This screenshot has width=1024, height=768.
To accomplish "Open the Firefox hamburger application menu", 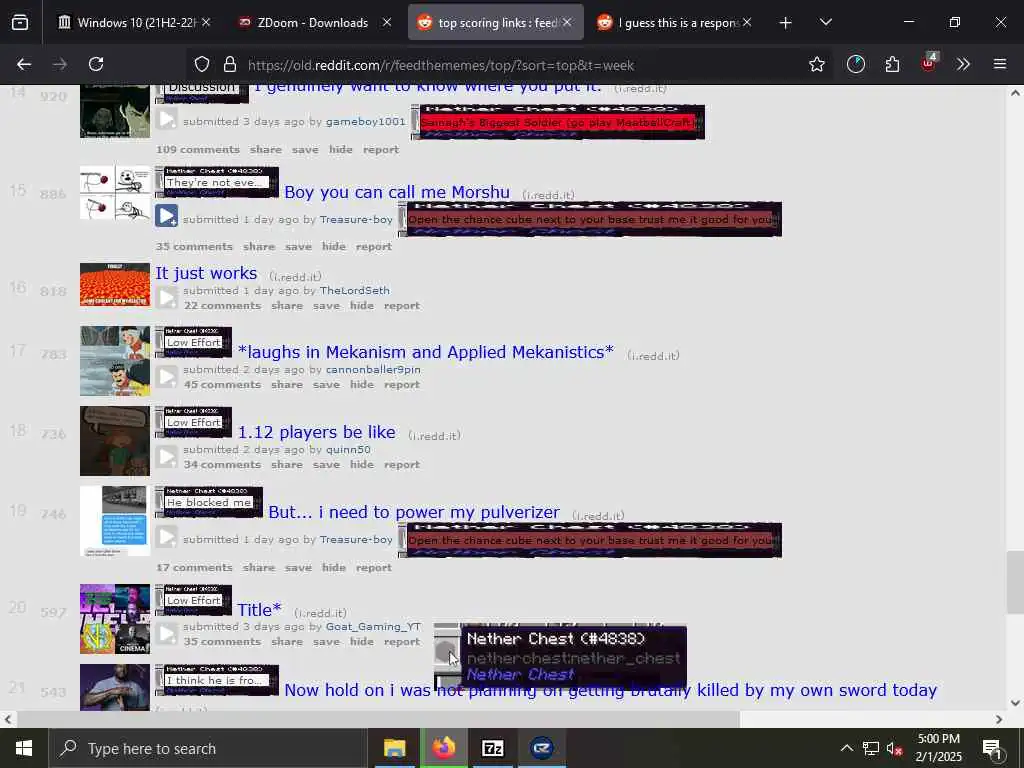I will (1000, 65).
